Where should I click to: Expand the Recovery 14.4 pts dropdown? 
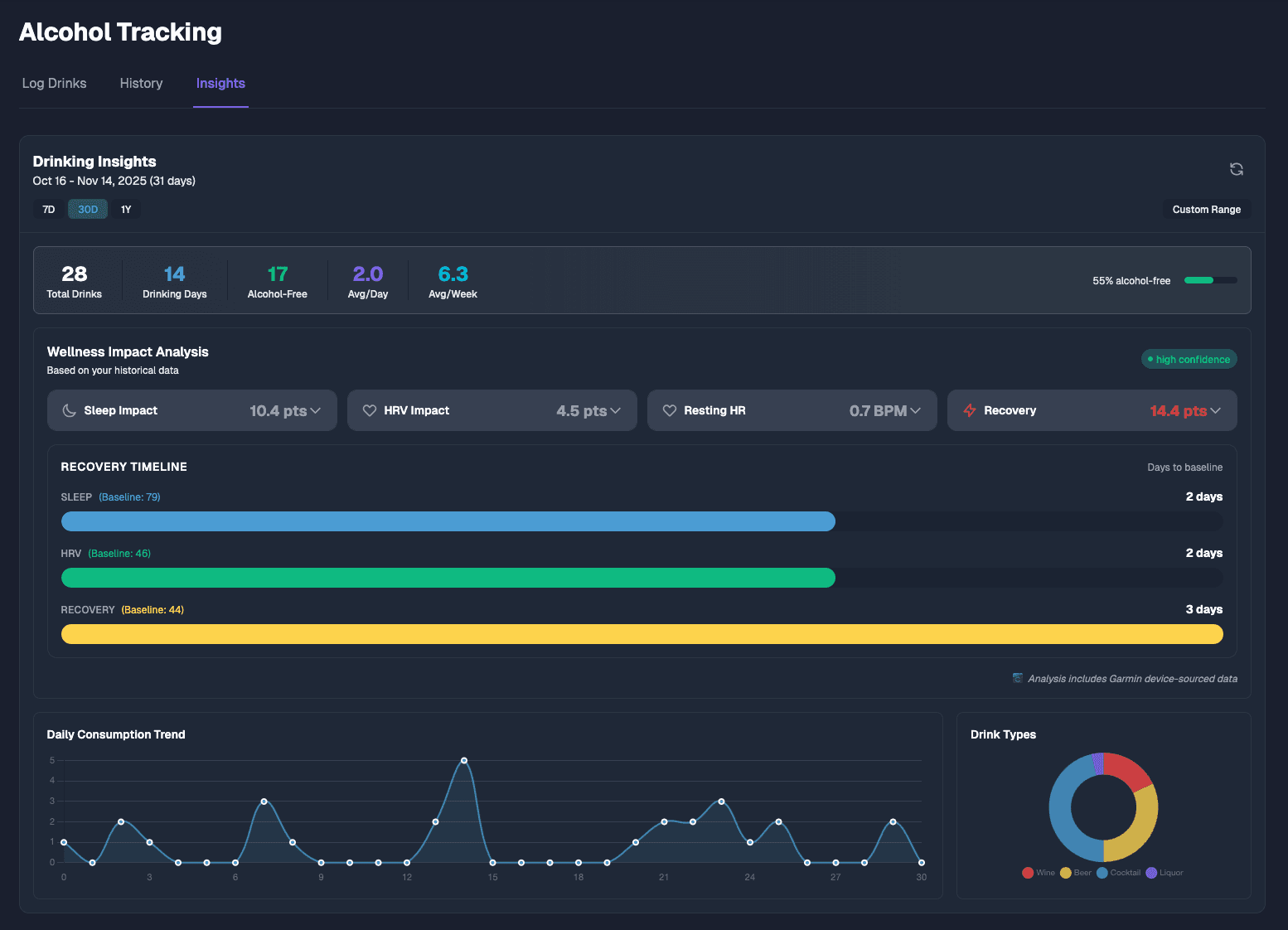(x=1215, y=410)
